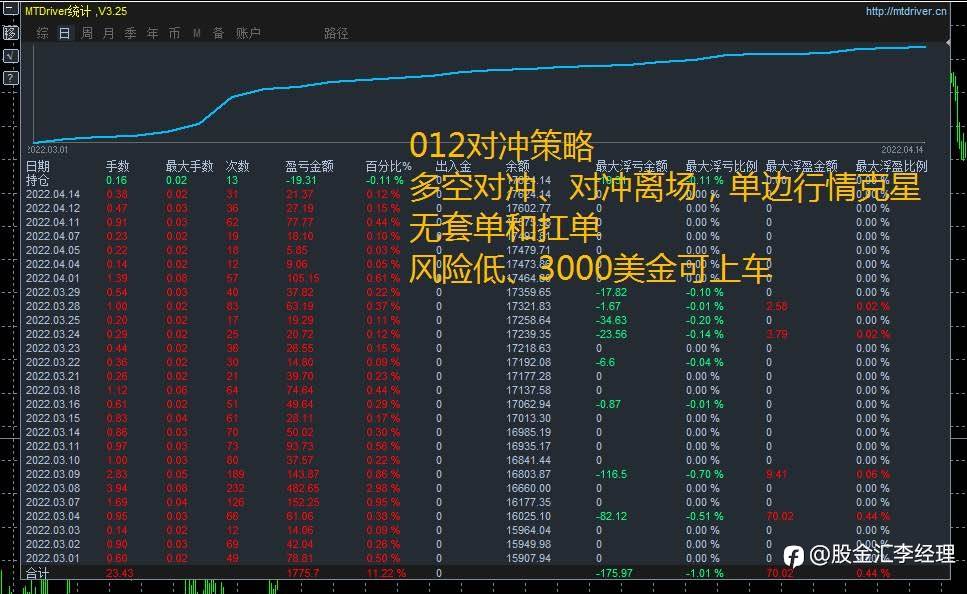967x594 pixels.
Task: Open the question mark help icon
Action: coord(10,78)
